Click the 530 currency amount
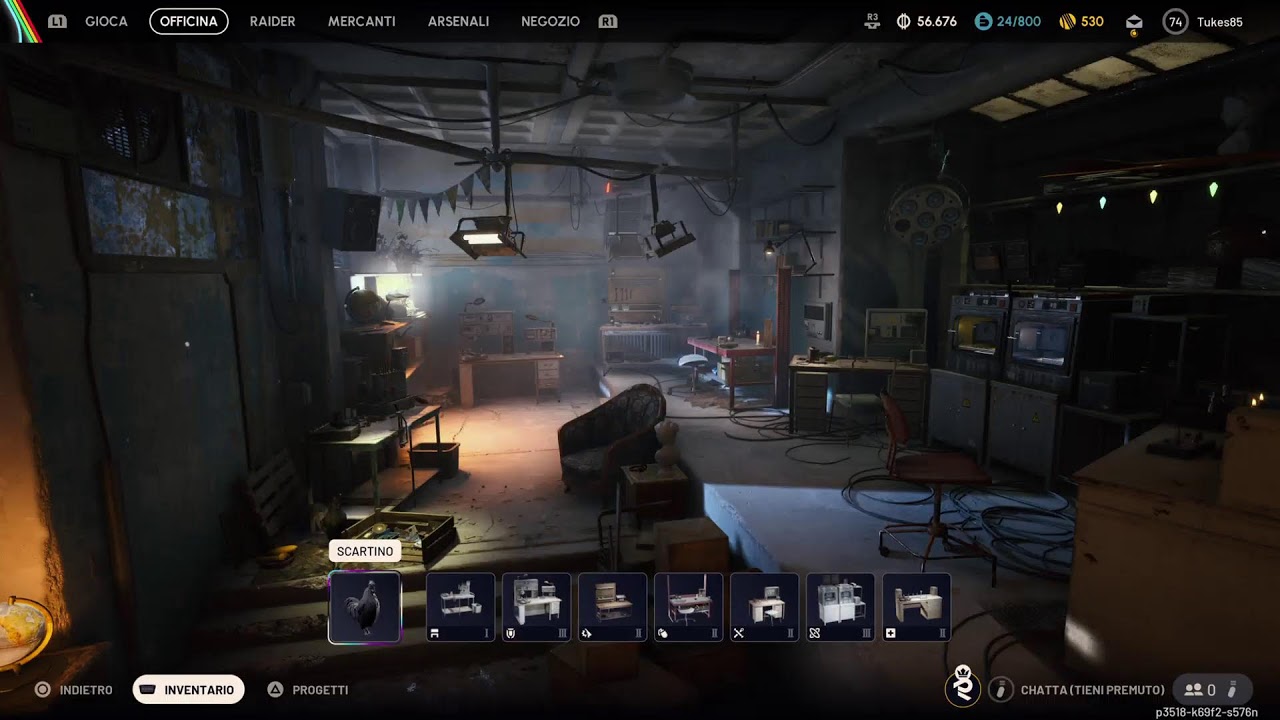 (1092, 21)
